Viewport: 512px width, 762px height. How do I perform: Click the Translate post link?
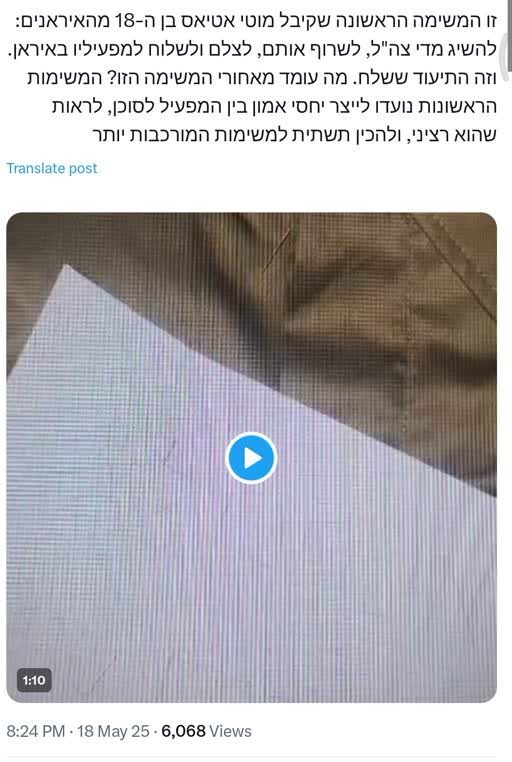pos(51,168)
